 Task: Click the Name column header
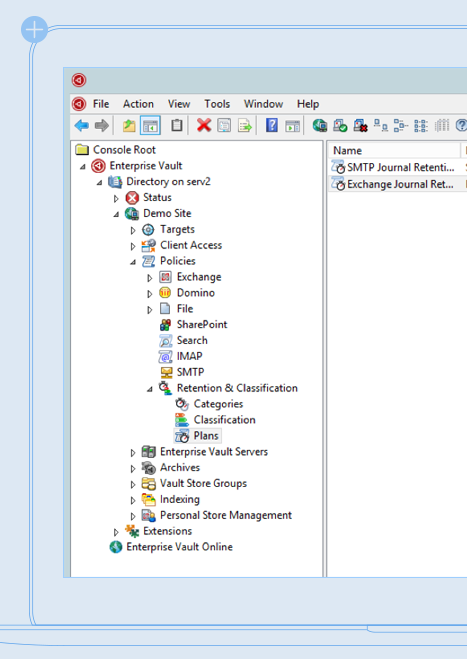pyautogui.click(x=394, y=150)
